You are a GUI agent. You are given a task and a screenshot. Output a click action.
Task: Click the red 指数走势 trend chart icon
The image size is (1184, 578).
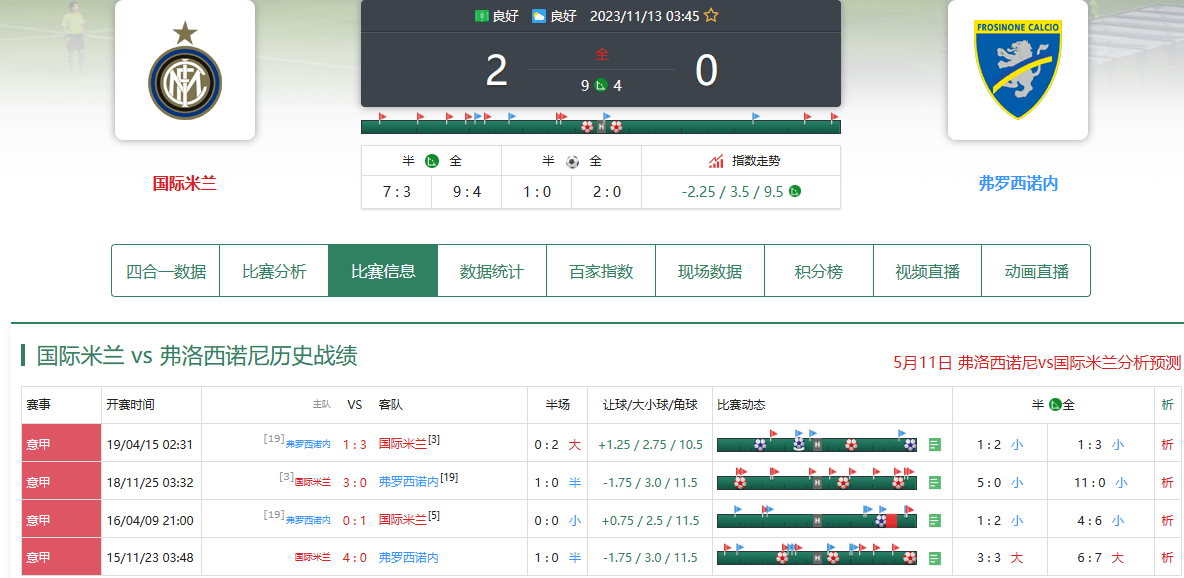click(716, 161)
